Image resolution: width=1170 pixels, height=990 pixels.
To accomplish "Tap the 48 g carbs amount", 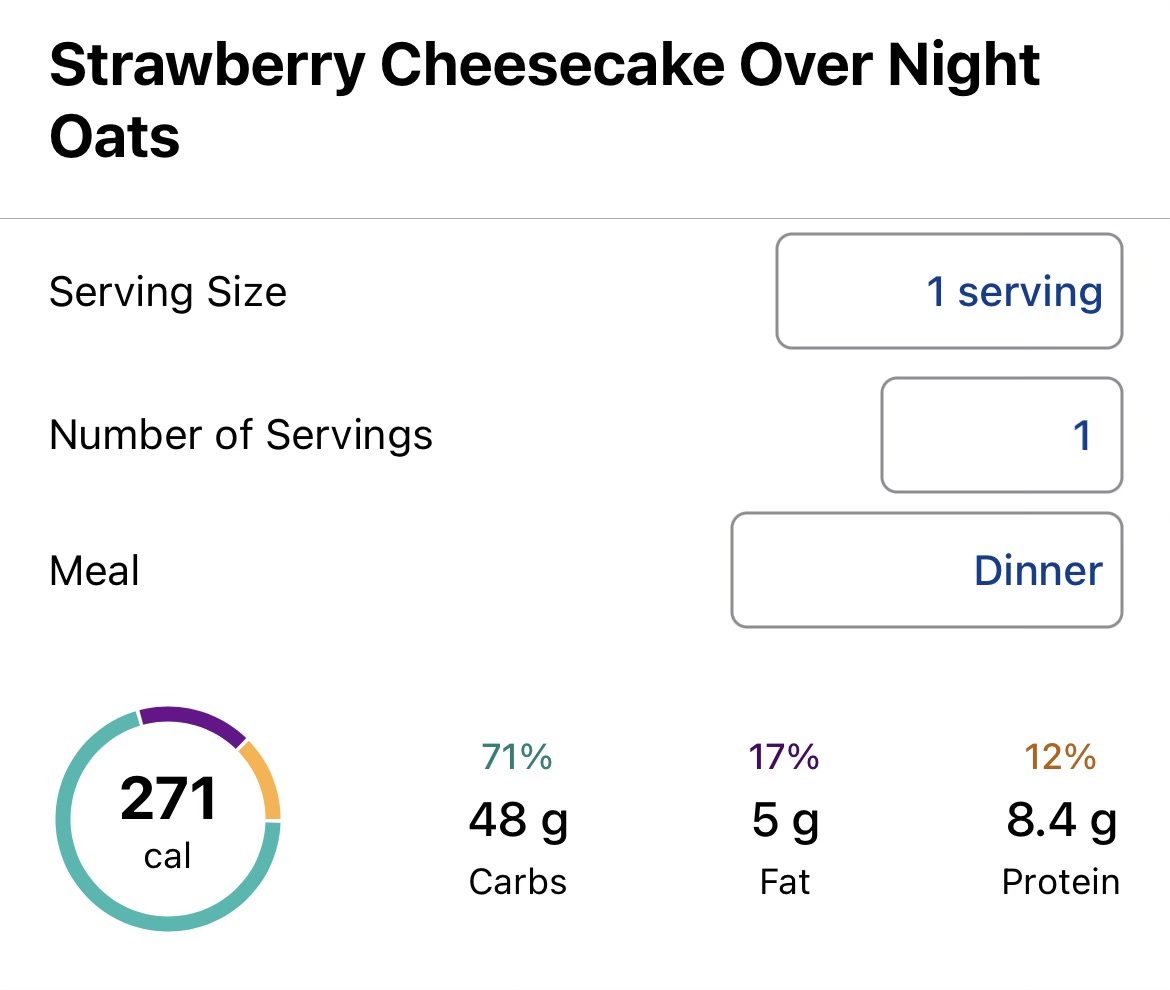I will 518,821.
